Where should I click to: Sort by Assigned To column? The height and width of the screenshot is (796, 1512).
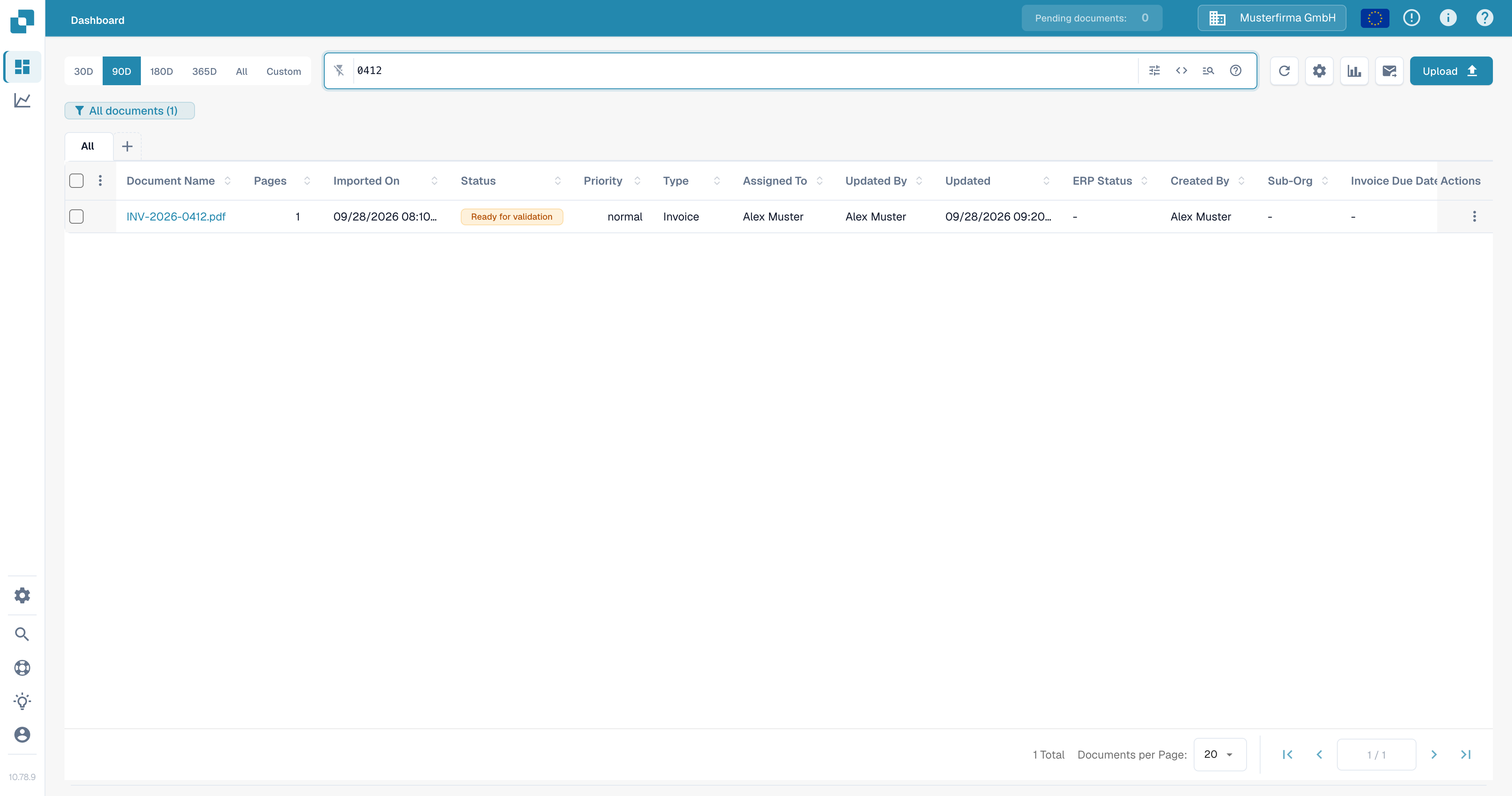819,181
